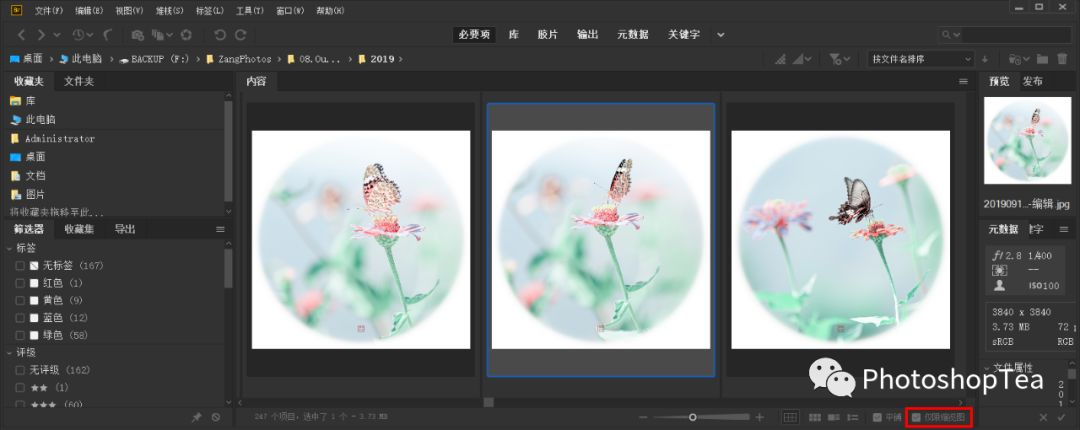Open the content panel options menu

tap(963, 81)
